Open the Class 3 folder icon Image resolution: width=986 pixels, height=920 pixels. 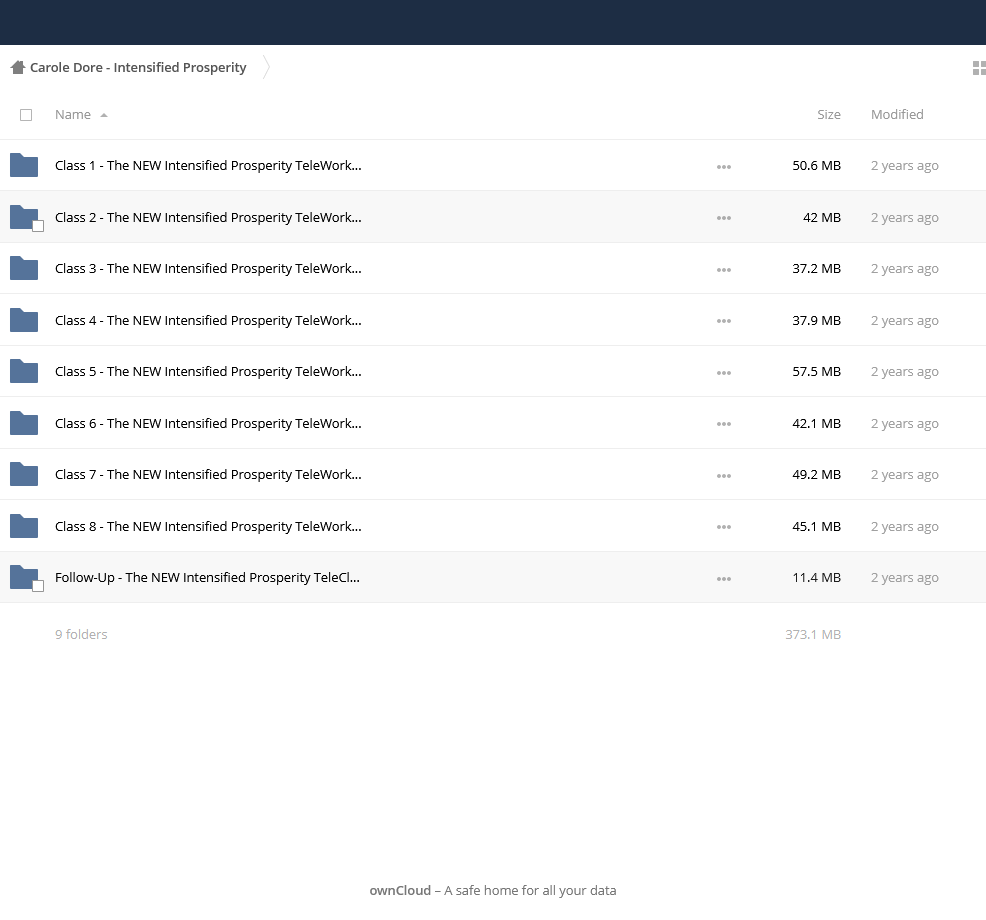pyautogui.click(x=24, y=269)
